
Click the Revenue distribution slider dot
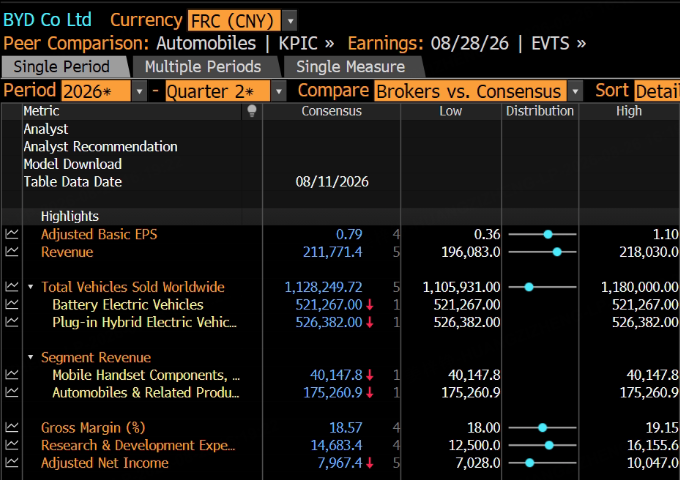pyautogui.click(x=557, y=252)
